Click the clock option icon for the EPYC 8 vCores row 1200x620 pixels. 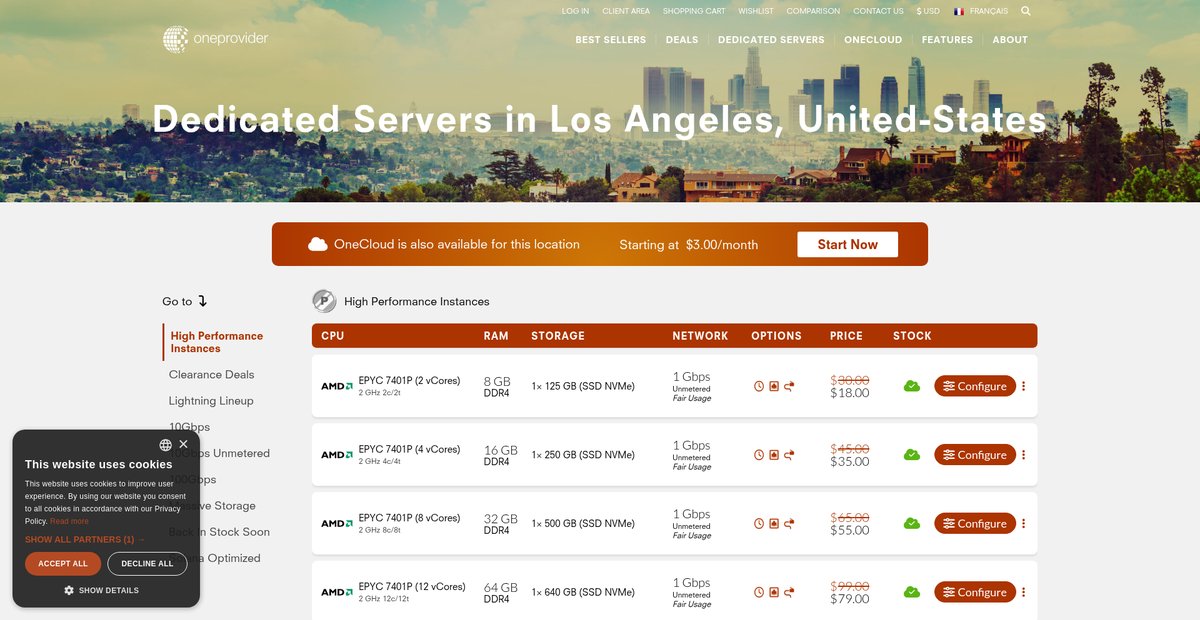coord(759,523)
